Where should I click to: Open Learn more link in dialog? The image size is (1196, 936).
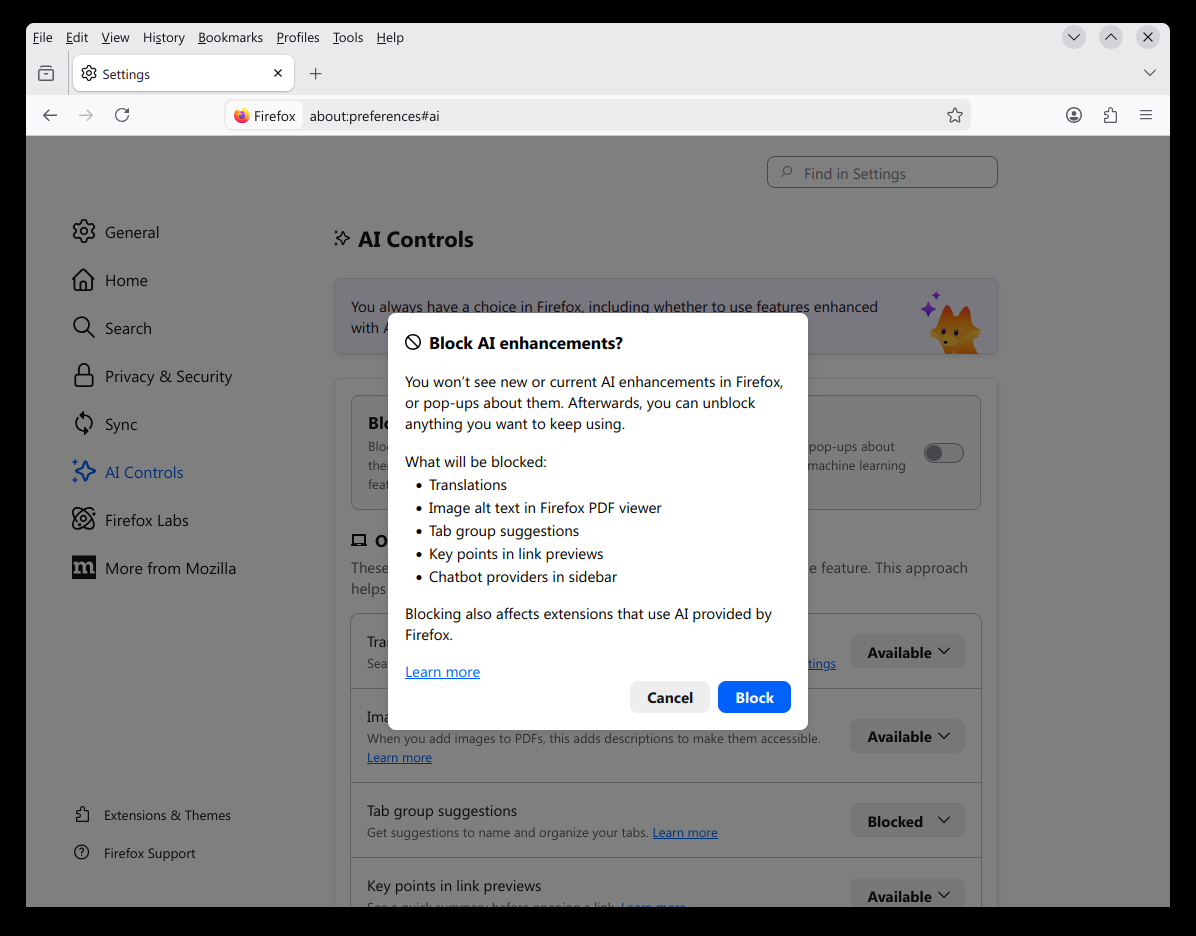[442, 672]
